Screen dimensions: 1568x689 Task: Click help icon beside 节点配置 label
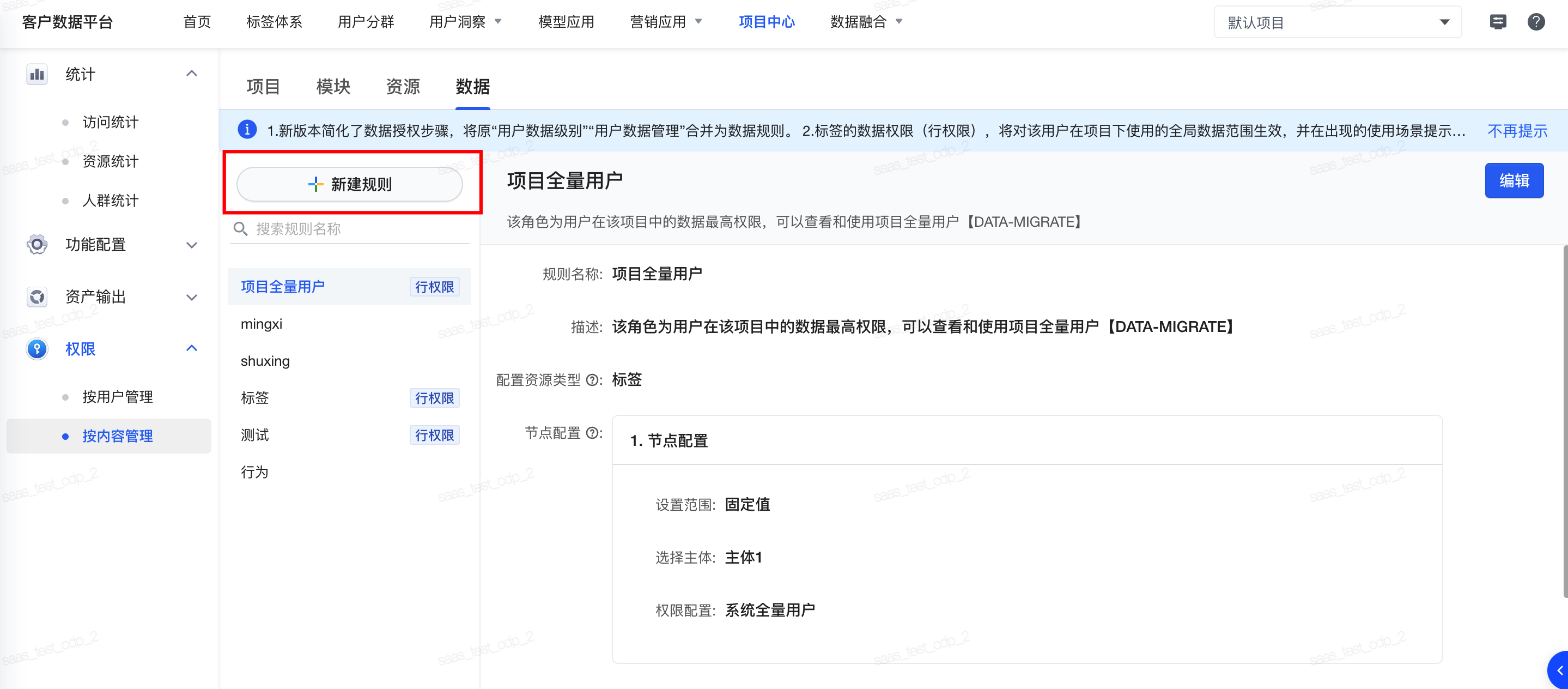click(x=592, y=433)
